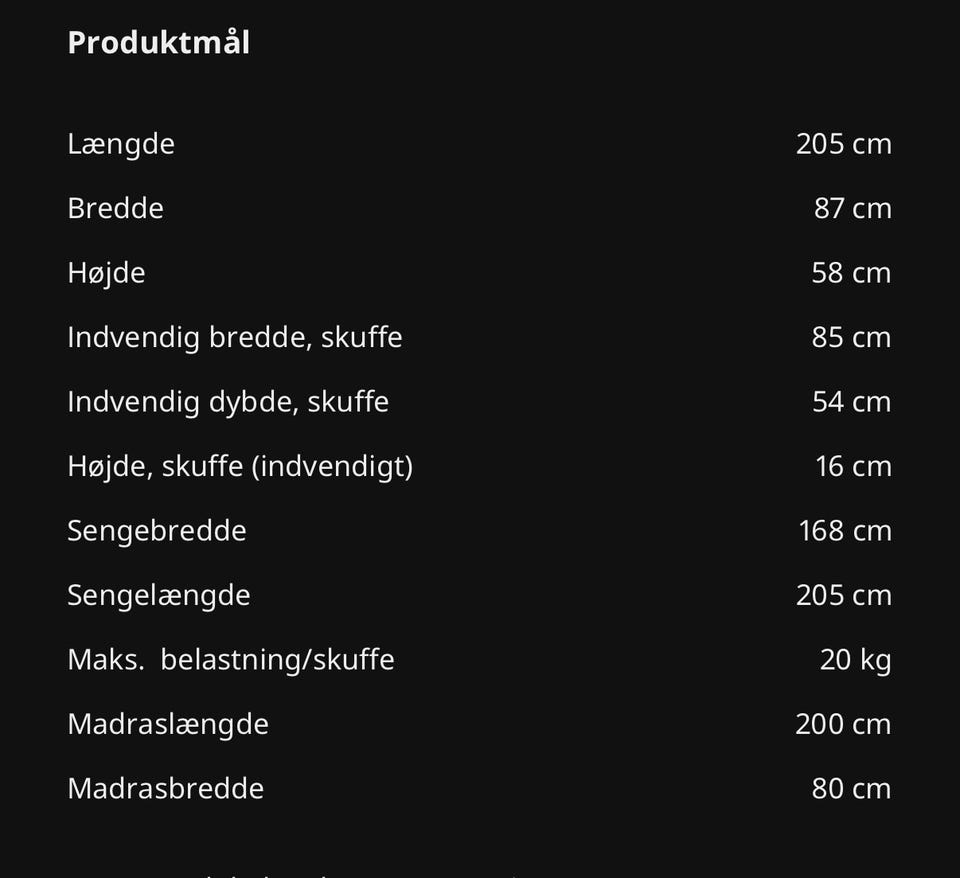960x878 pixels.
Task: Tap the 168 cm bed width value
Action: coord(844,531)
